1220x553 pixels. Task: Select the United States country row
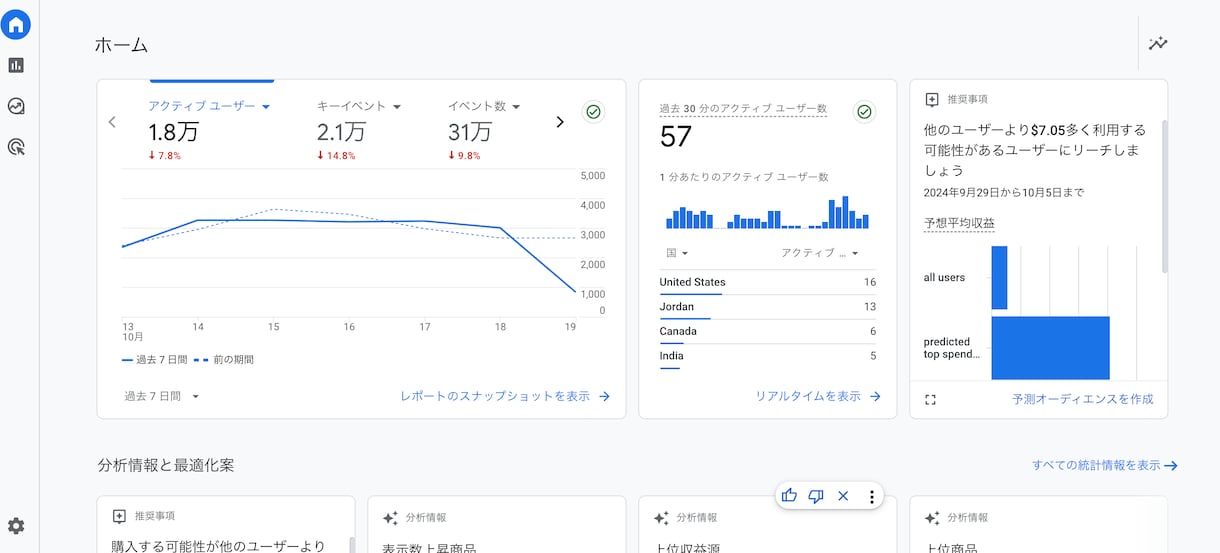pos(768,282)
